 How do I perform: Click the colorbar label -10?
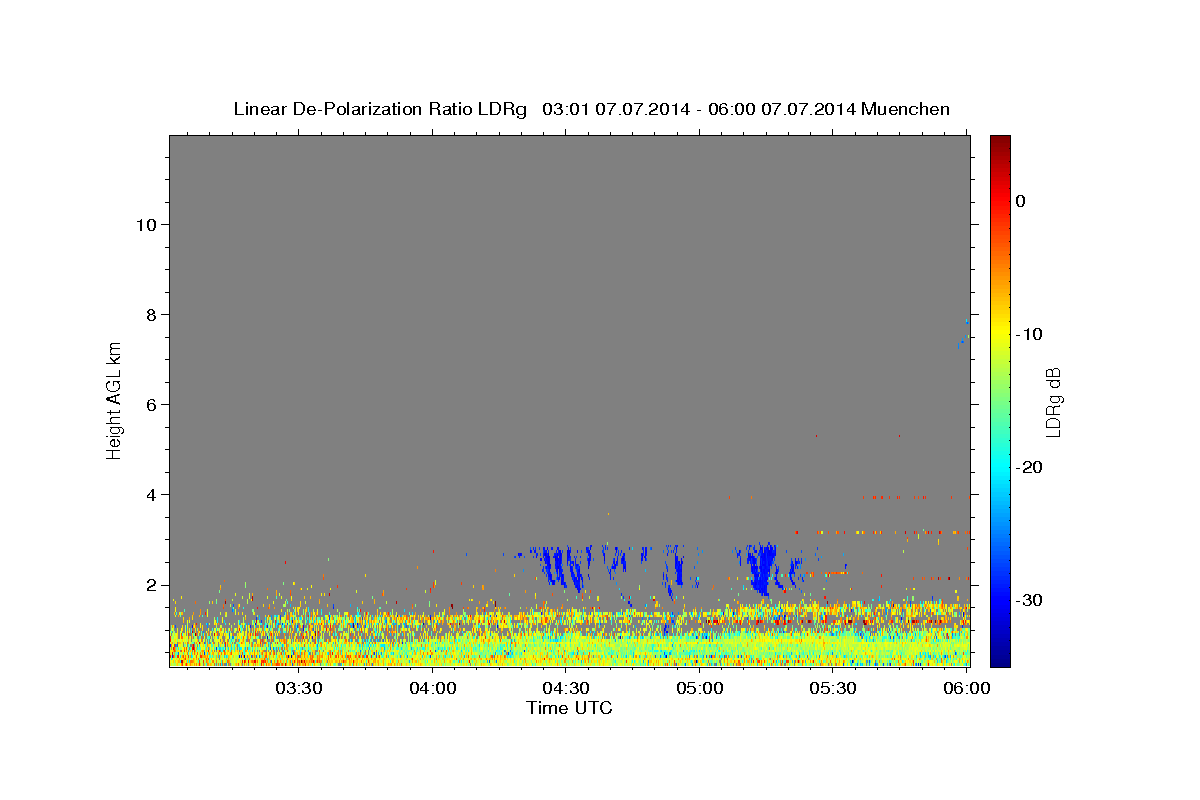[x=1029, y=334]
